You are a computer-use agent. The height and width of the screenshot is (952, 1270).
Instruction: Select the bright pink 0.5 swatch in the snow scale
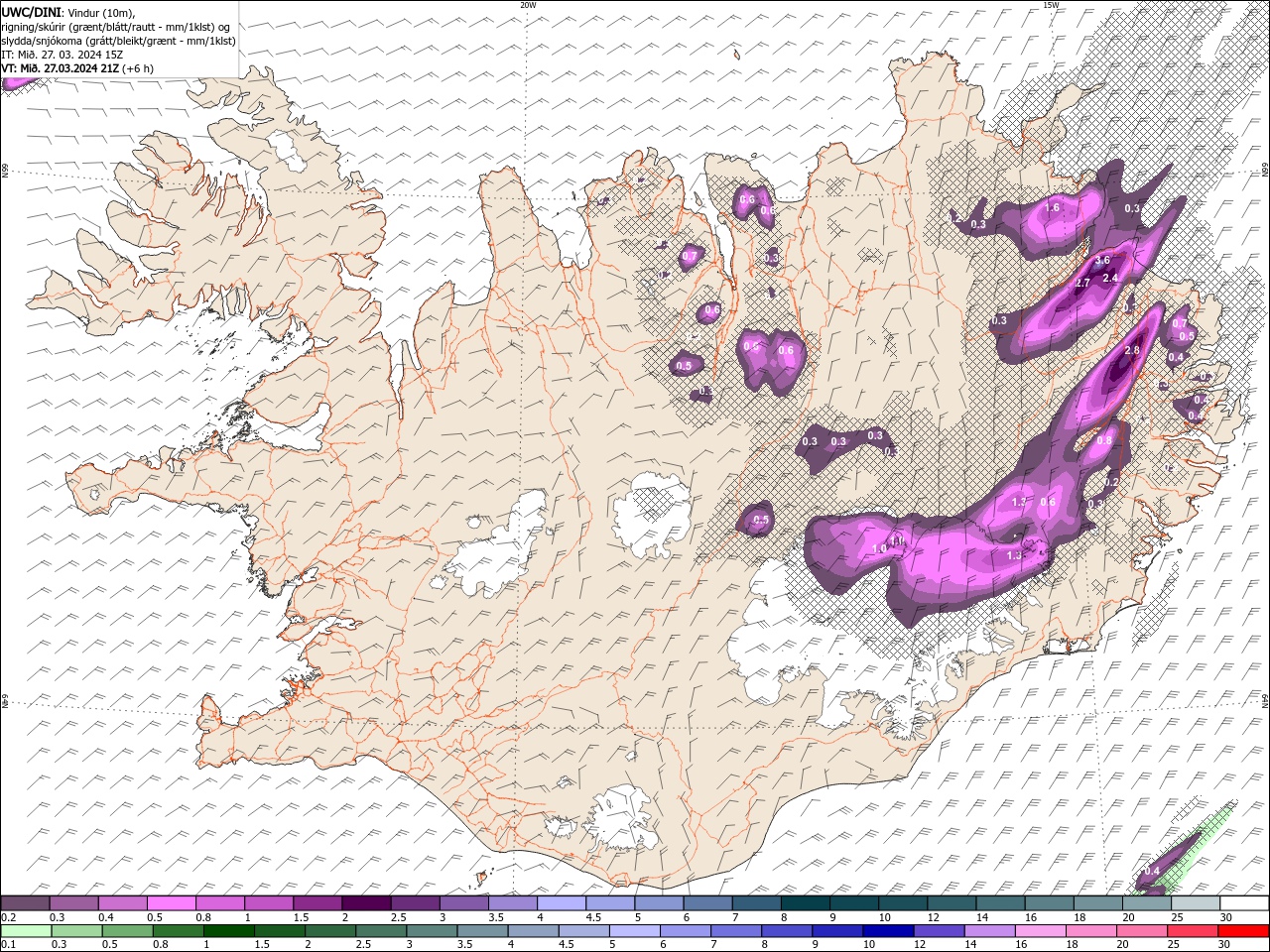click(171, 903)
